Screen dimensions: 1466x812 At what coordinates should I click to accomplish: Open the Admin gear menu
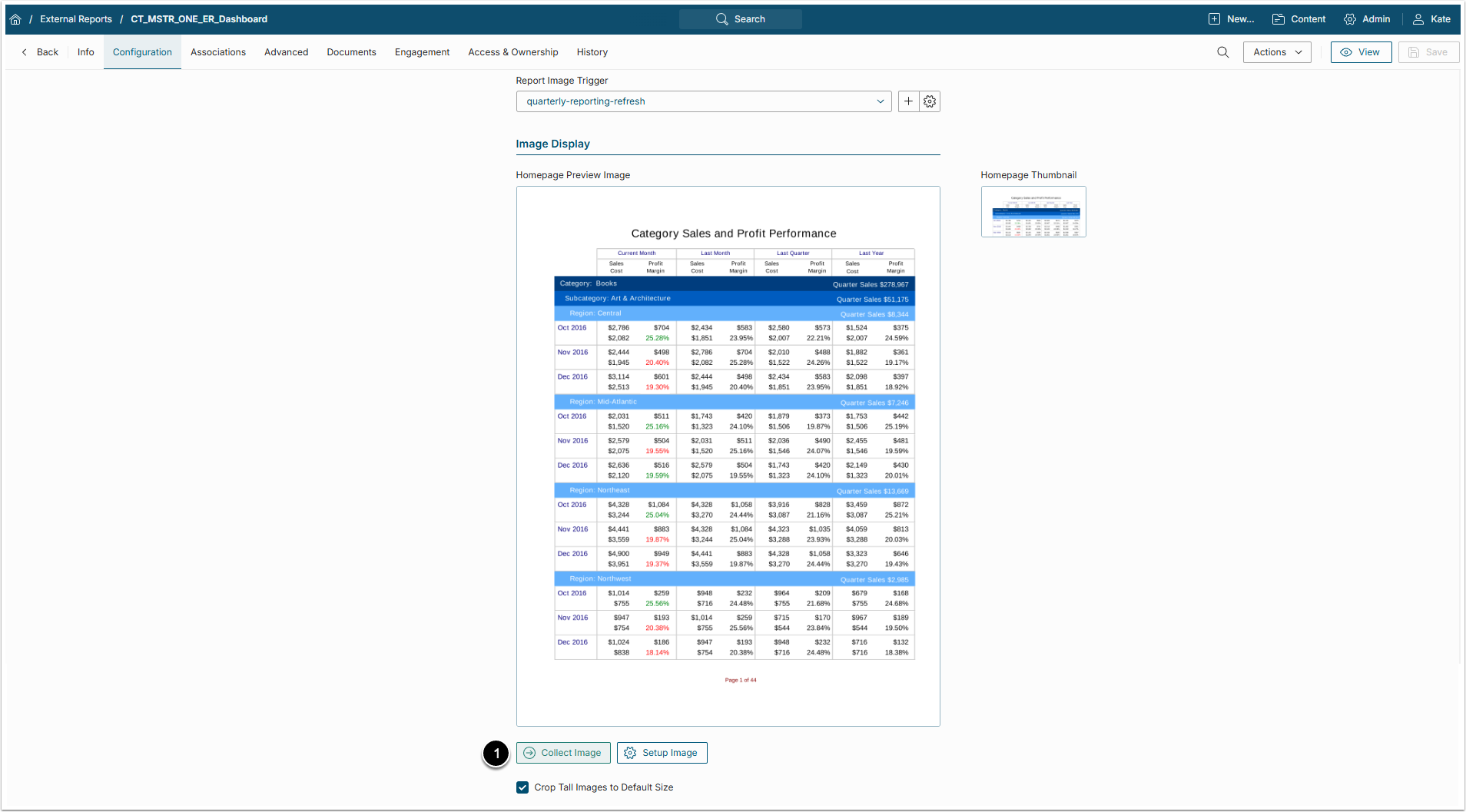coord(1367,19)
